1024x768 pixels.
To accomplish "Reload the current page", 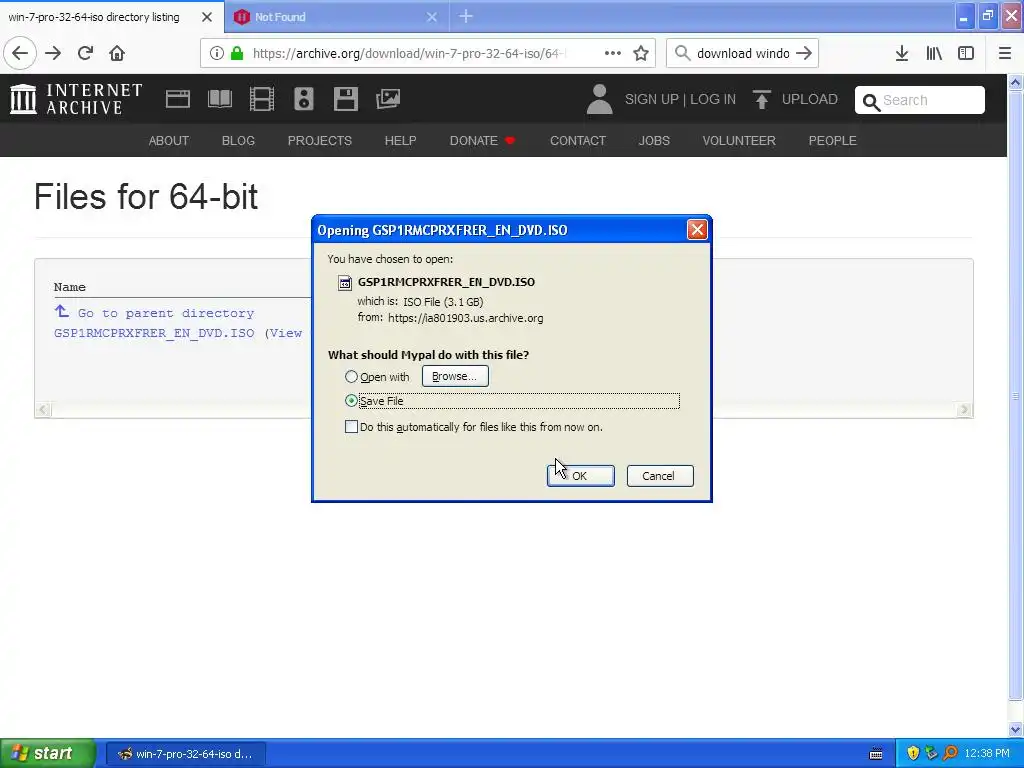I will (85, 53).
